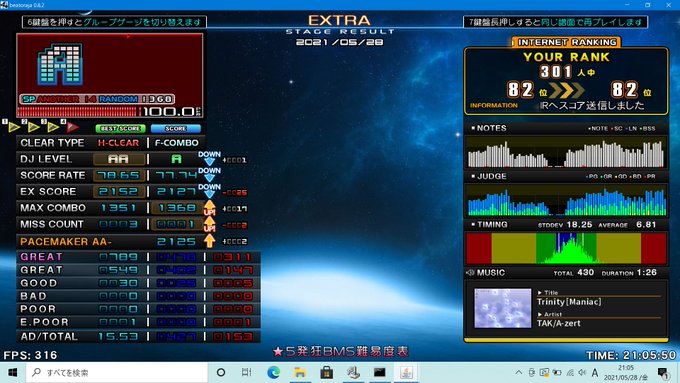Image resolution: width=680 pixels, height=383 pixels.
Task: Click the Cortana circle icon on taskbar
Action: [x=221, y=373]
